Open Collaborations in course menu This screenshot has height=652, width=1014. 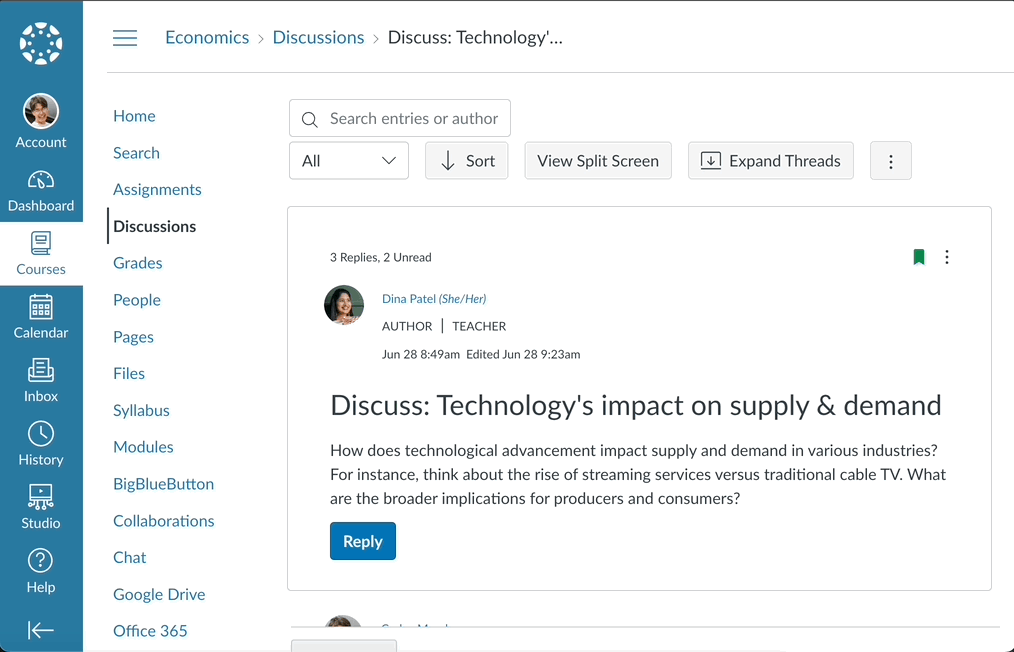[164, 521]
